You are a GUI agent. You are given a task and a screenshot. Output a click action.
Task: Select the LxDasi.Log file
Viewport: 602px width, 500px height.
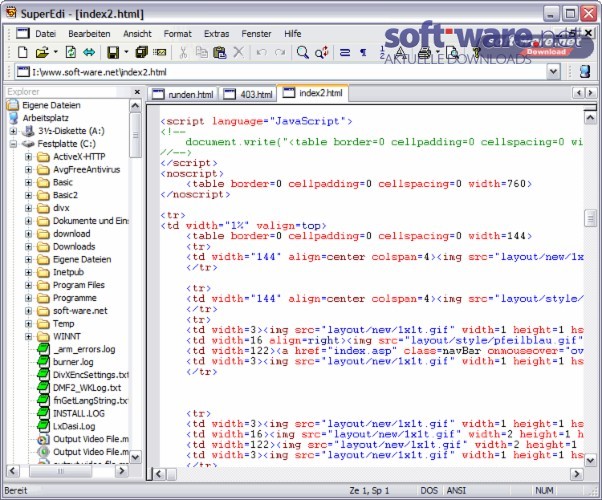74,426
